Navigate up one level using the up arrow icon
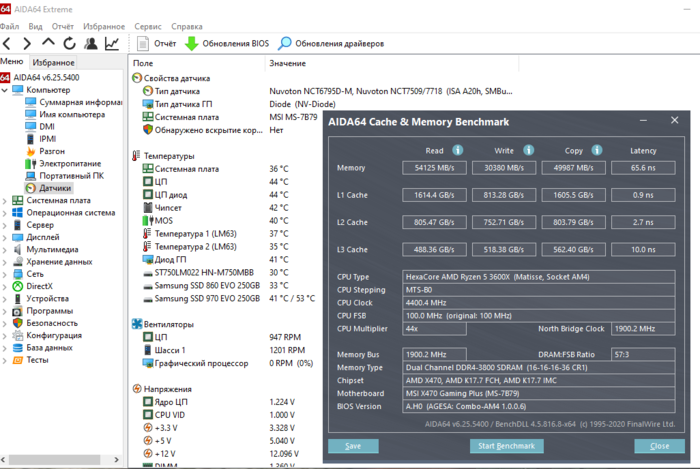 [48, 42]
